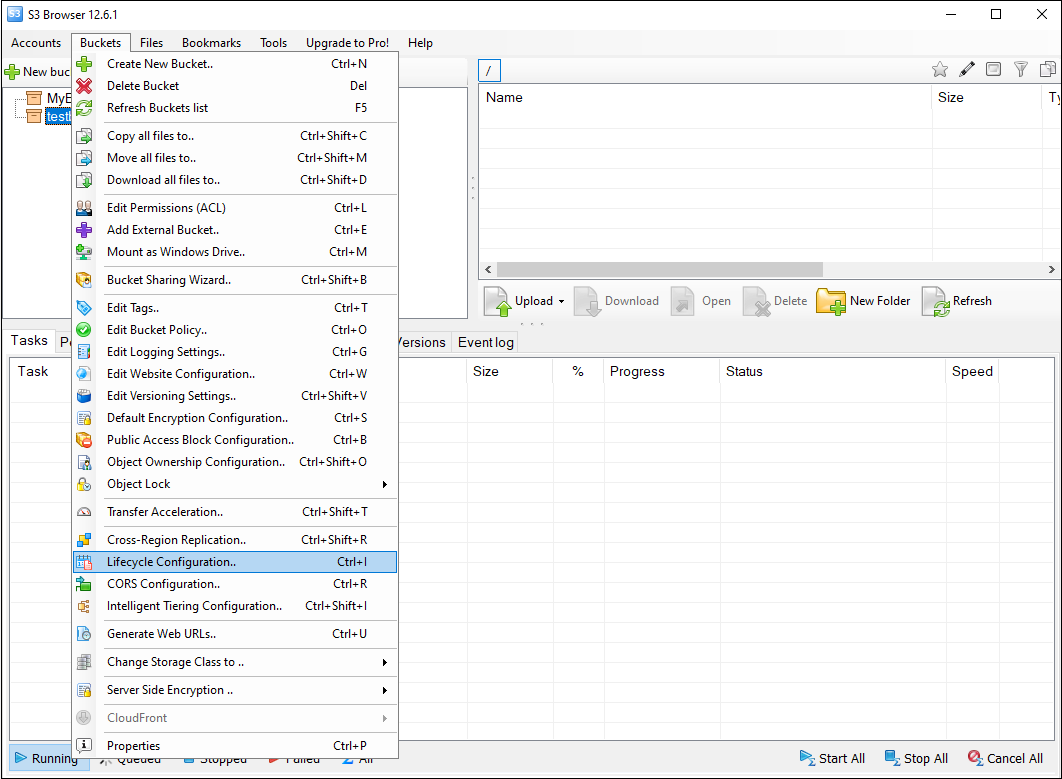Click the green plus Create New Bucket icon
1062x779 pixels.
coord(84,64)
